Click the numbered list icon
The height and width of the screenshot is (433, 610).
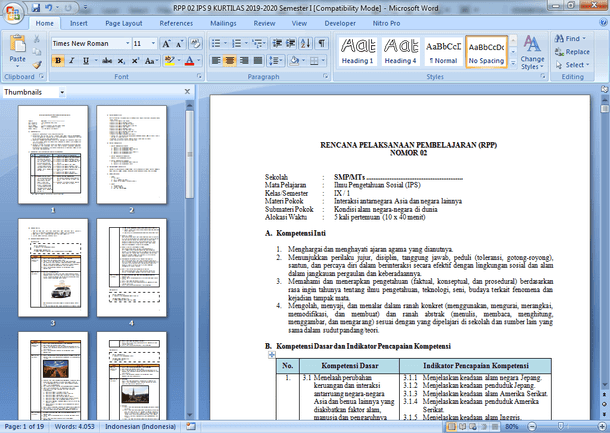(x=236, y=44)
